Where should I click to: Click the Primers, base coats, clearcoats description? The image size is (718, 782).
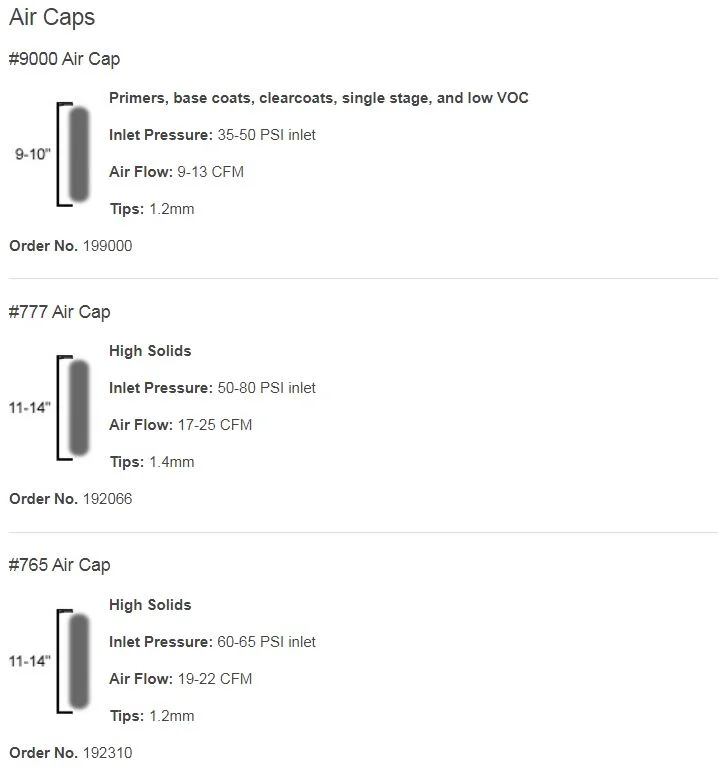[x=319, y=98]
